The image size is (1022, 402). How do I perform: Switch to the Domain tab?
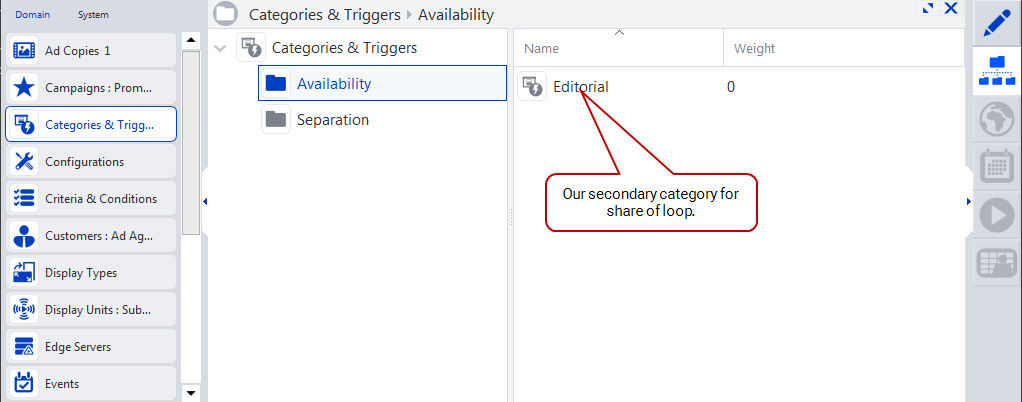[x=31, y=15]
